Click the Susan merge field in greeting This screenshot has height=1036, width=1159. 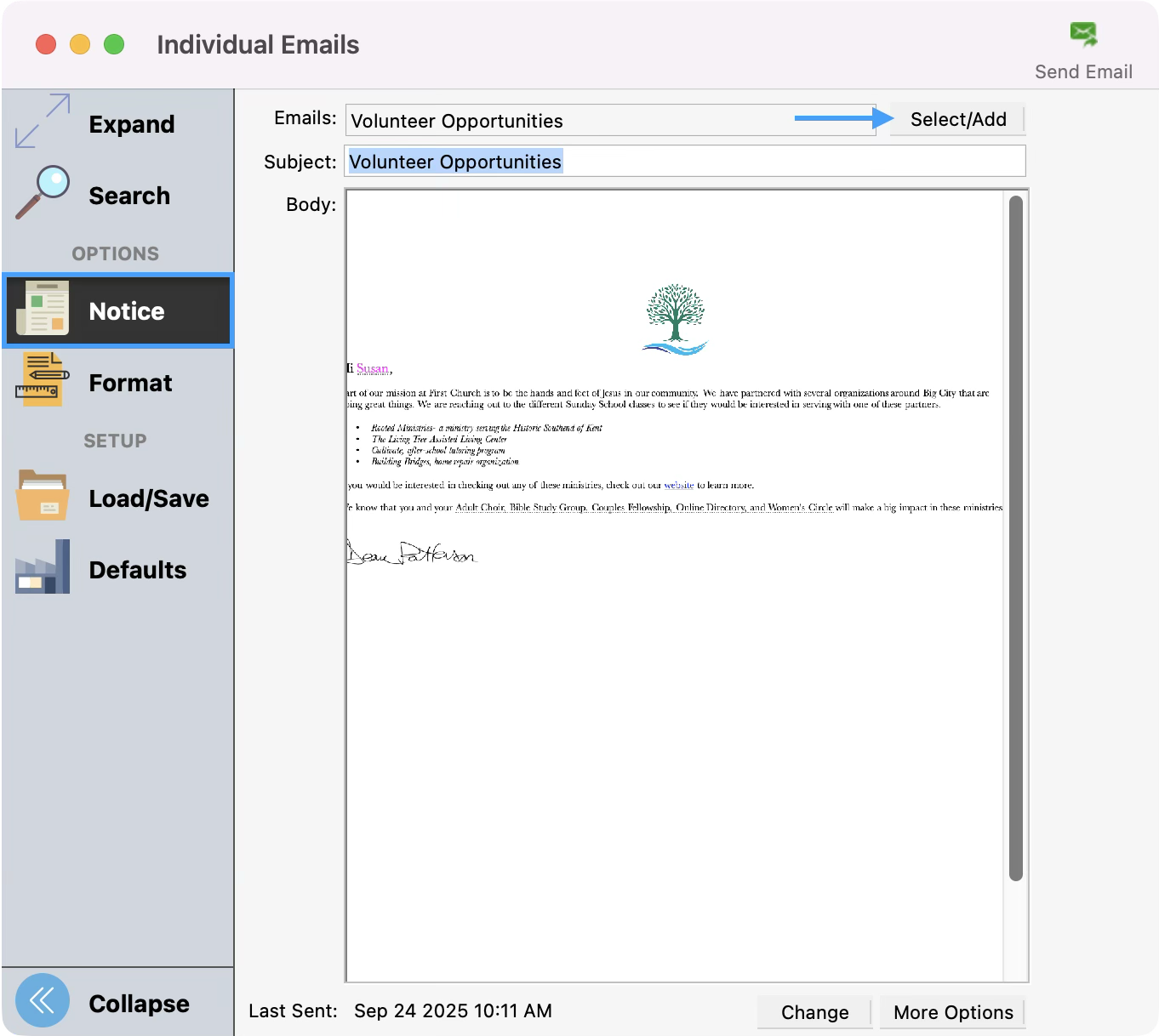click(373, 368)
